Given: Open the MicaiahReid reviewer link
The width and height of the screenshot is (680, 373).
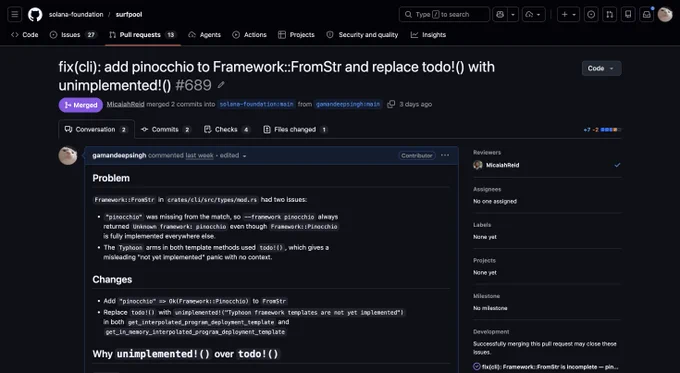Looking at the screenshot, I should [x=502, y=165].
